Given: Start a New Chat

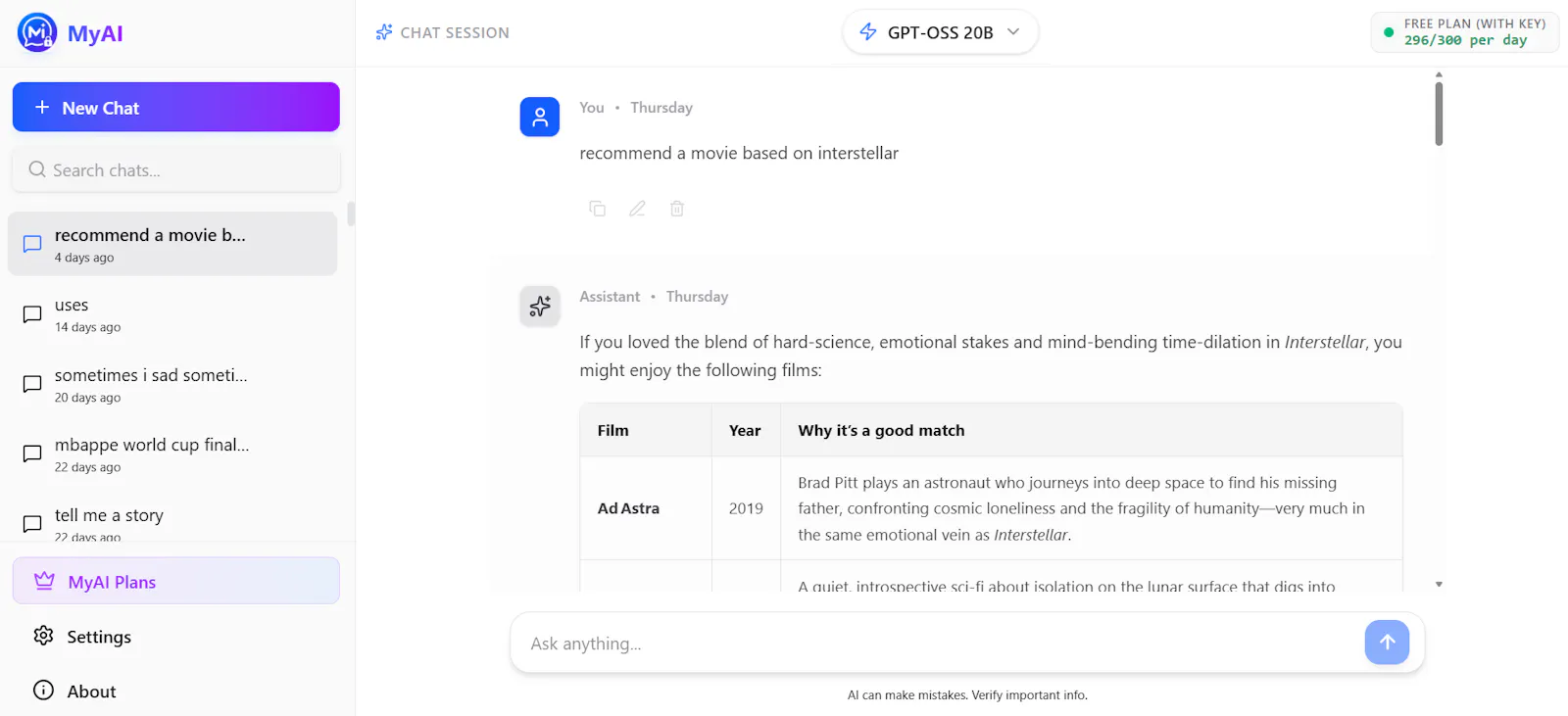Looking at the screenshot, I should coord(176,107).
